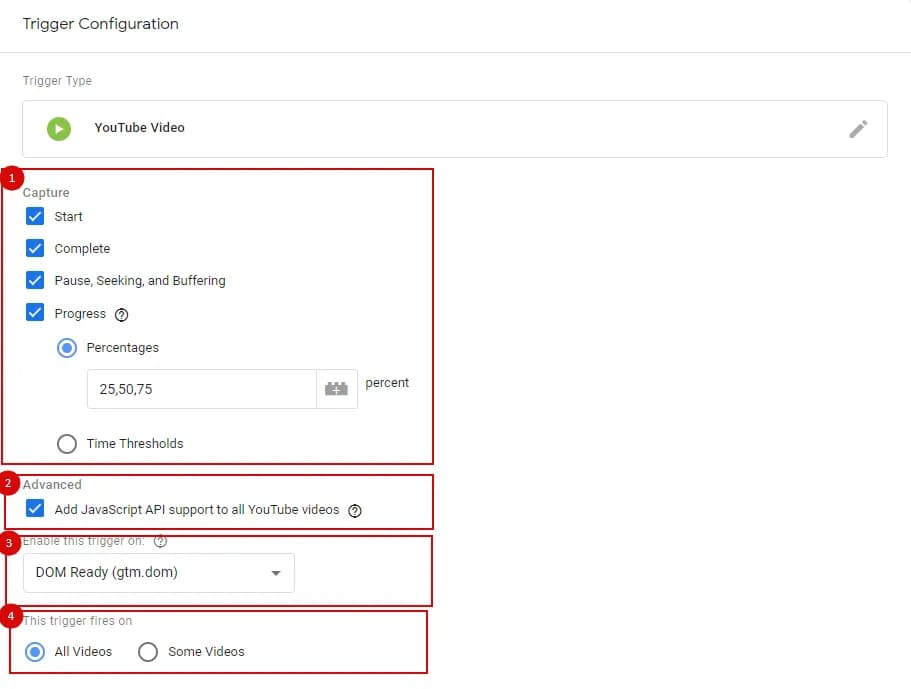Open help for JavaScript API support option
The height and width of the screenshot is (689, 911).
coord(355,510)
